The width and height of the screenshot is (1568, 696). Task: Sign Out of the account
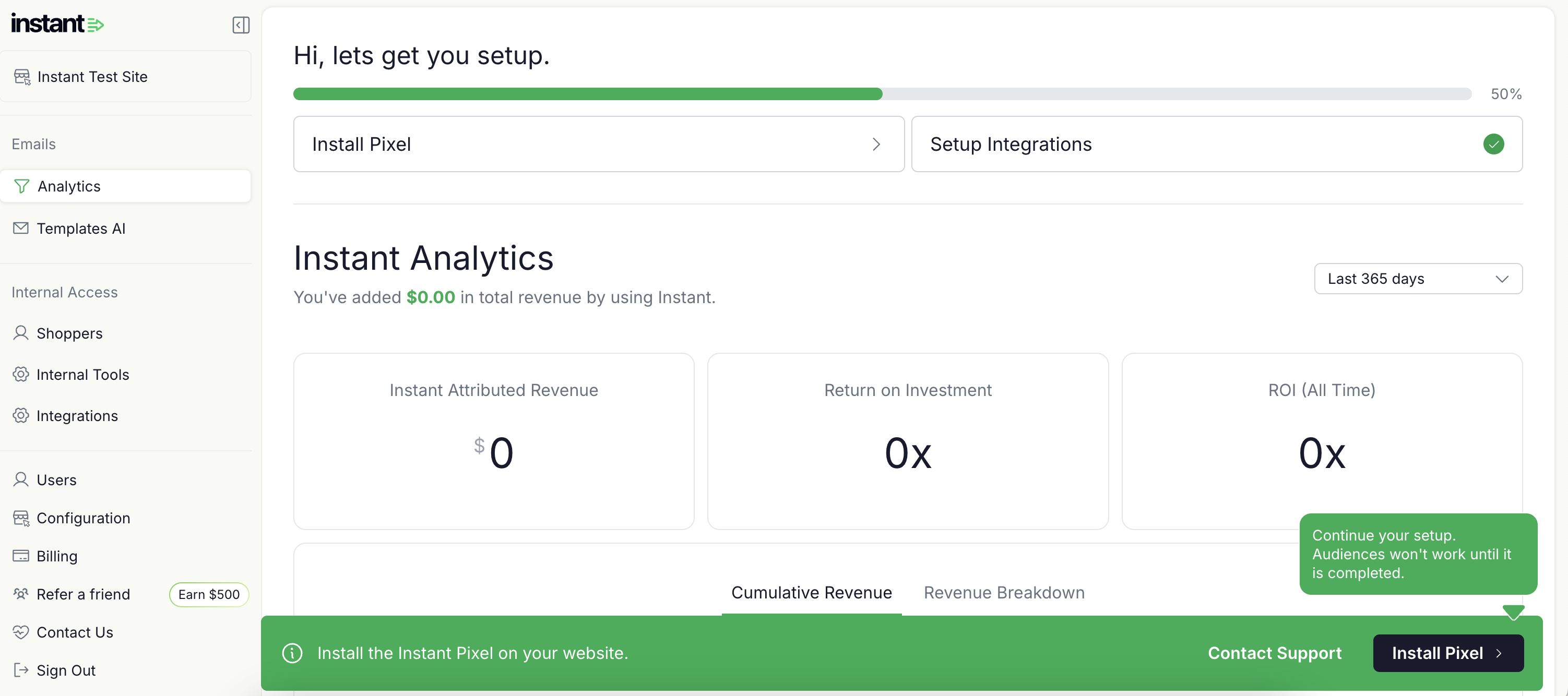point(125,670)
